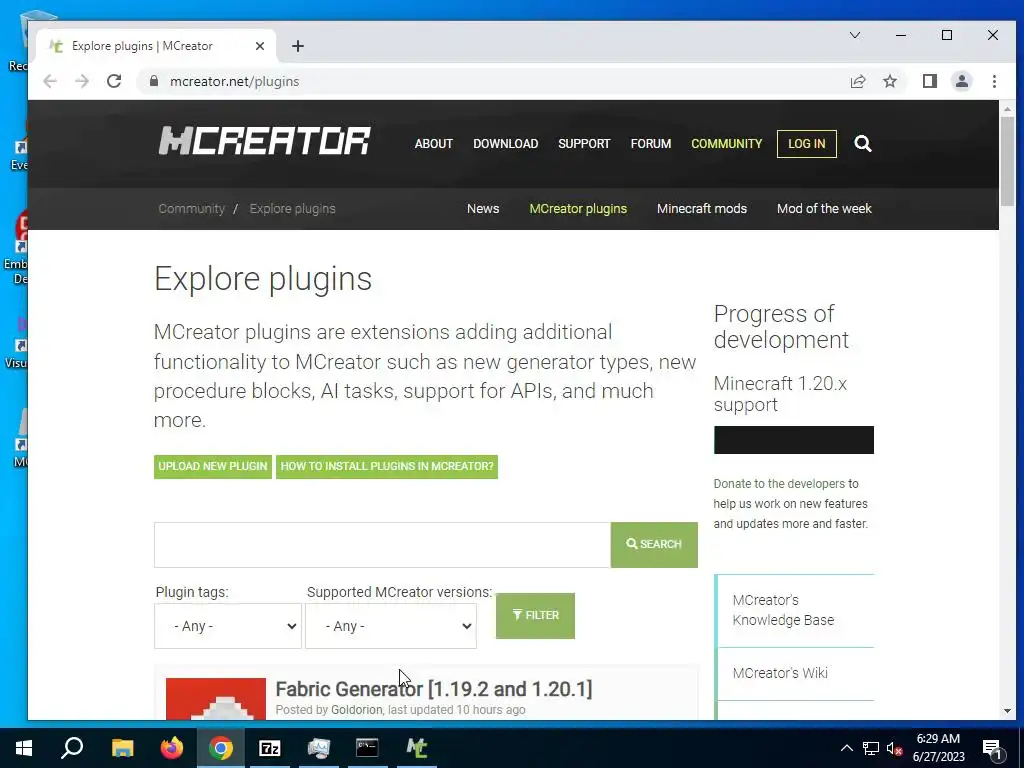
Task: Switch to the Minecraft mods tab
Action: coord(701,208)
